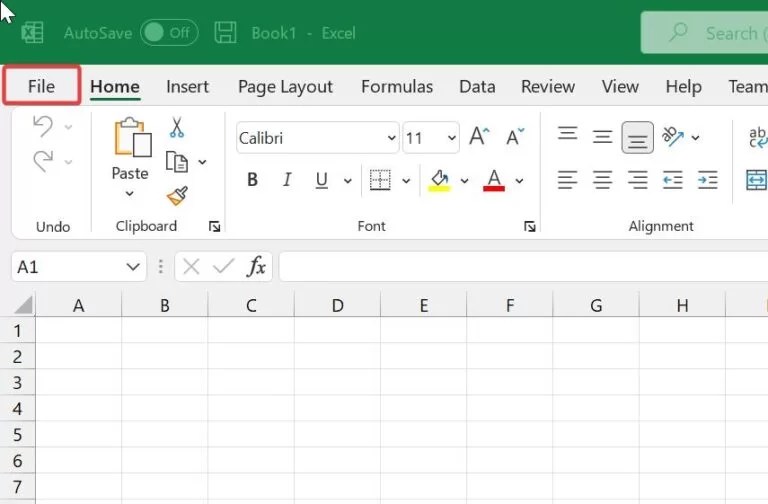The image size is (768, 504).
Task: Open the Insert tab
Action: point(188,87)
